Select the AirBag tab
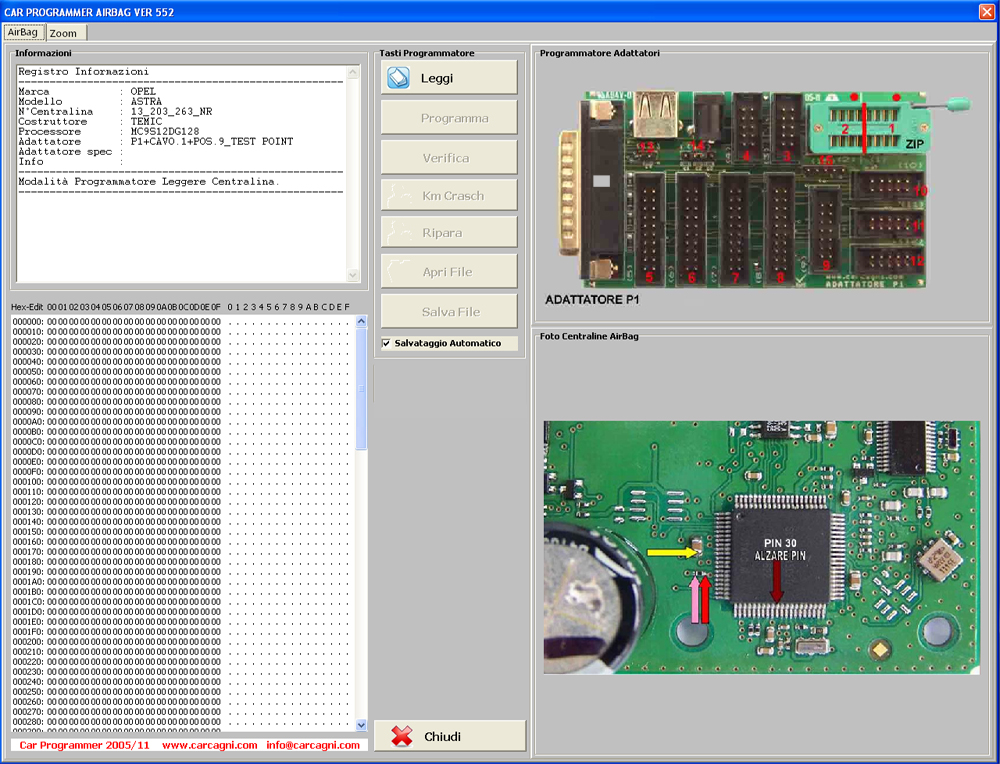Screen dimensions: 1000x764 pyautogui.click(x=22, y=32)
